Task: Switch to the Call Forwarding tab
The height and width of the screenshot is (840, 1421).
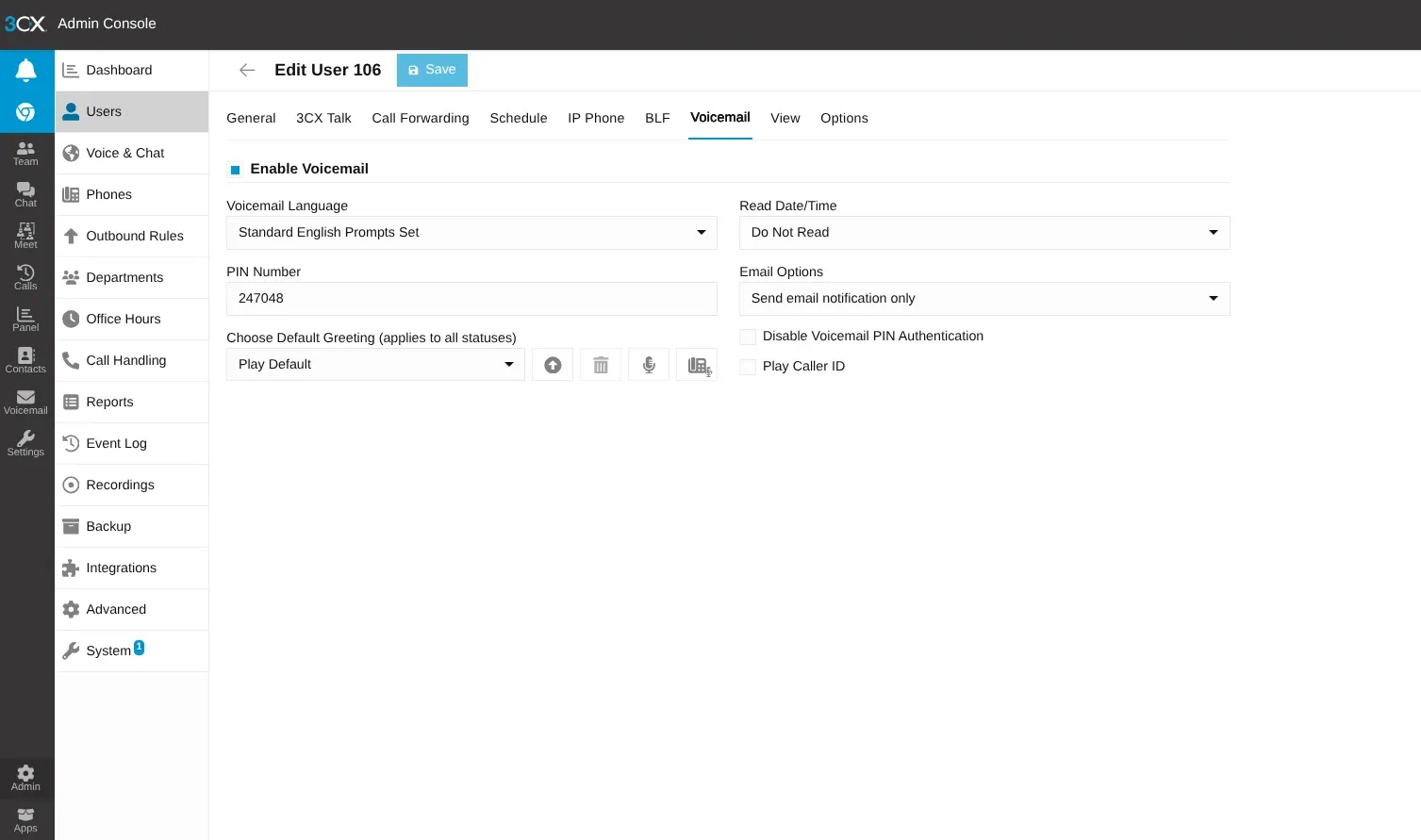Action: pos(421,119)
